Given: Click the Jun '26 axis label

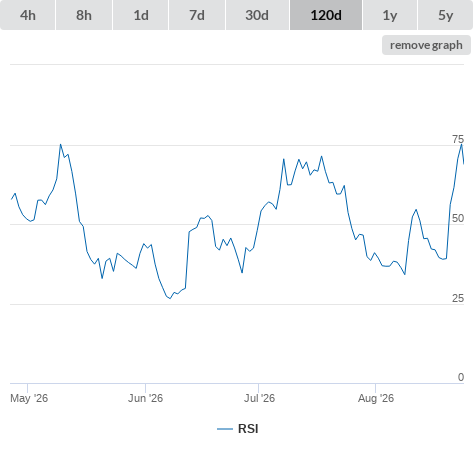Looking at the screenshot, I should click(145, 398).
